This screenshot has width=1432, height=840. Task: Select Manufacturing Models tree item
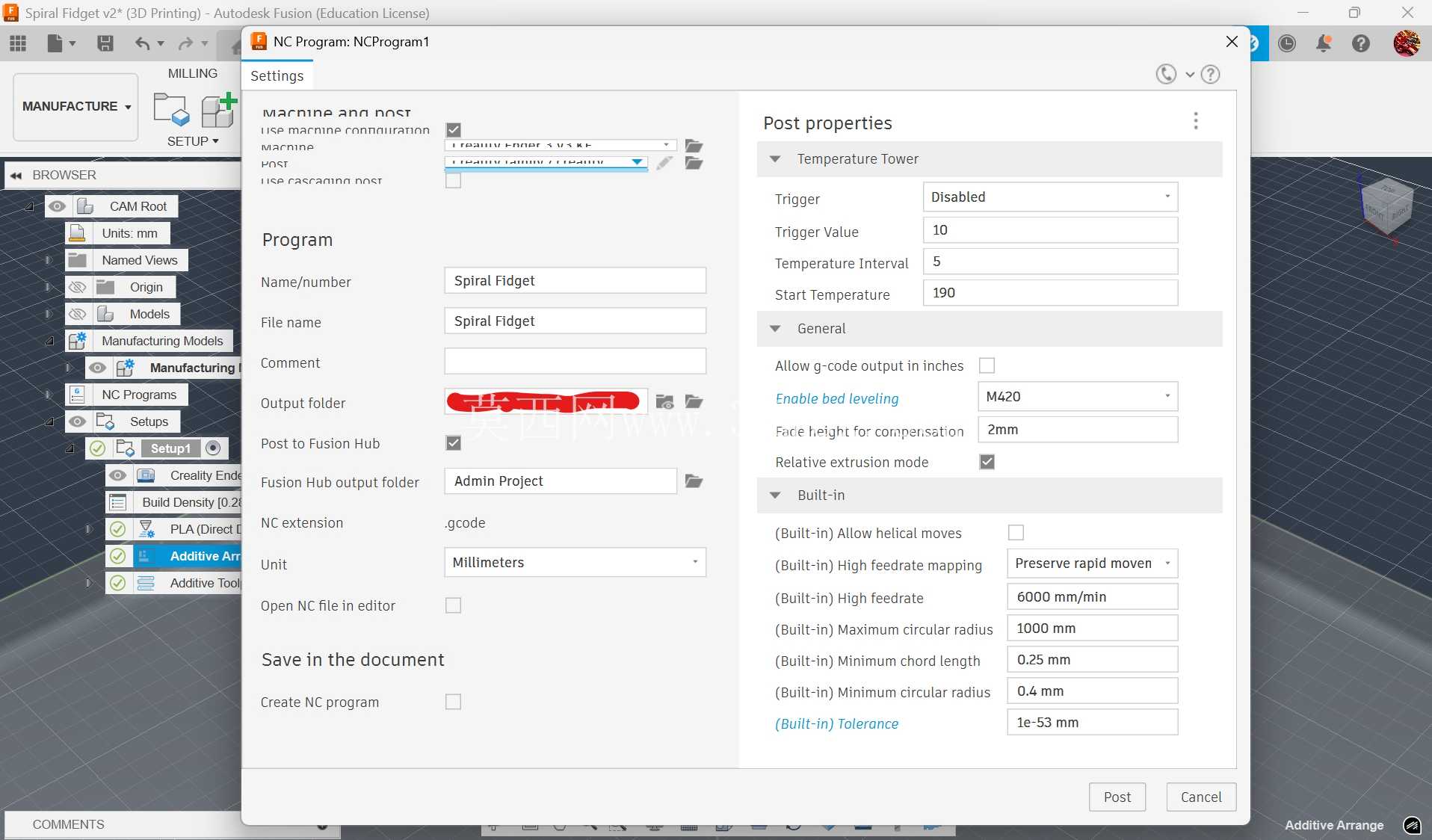point(162,341)
